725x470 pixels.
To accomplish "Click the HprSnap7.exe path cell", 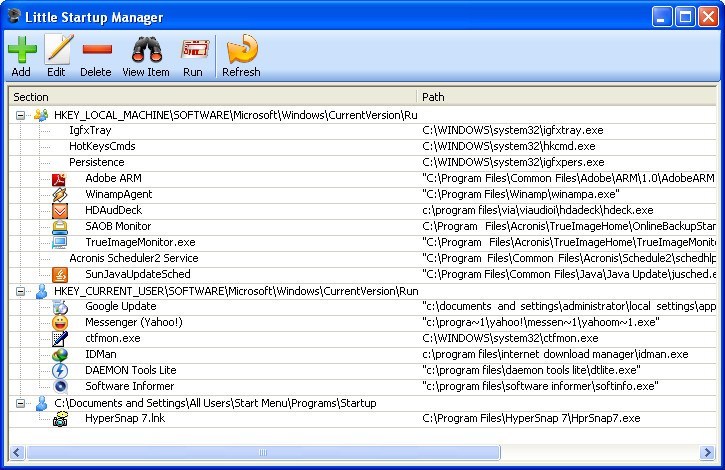I will coord(531,419).
